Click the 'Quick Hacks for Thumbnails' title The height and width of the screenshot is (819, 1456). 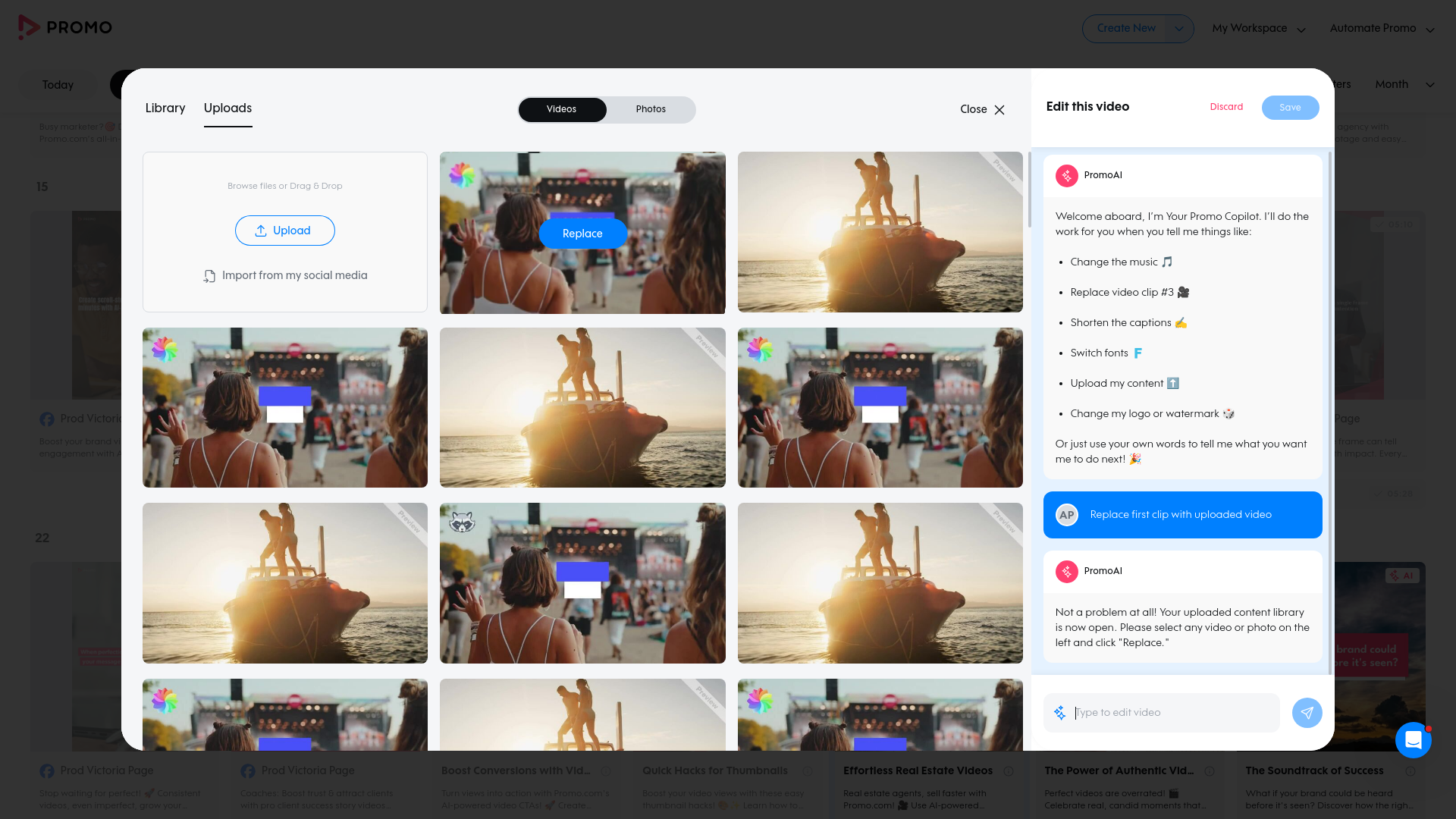point(715,770)
